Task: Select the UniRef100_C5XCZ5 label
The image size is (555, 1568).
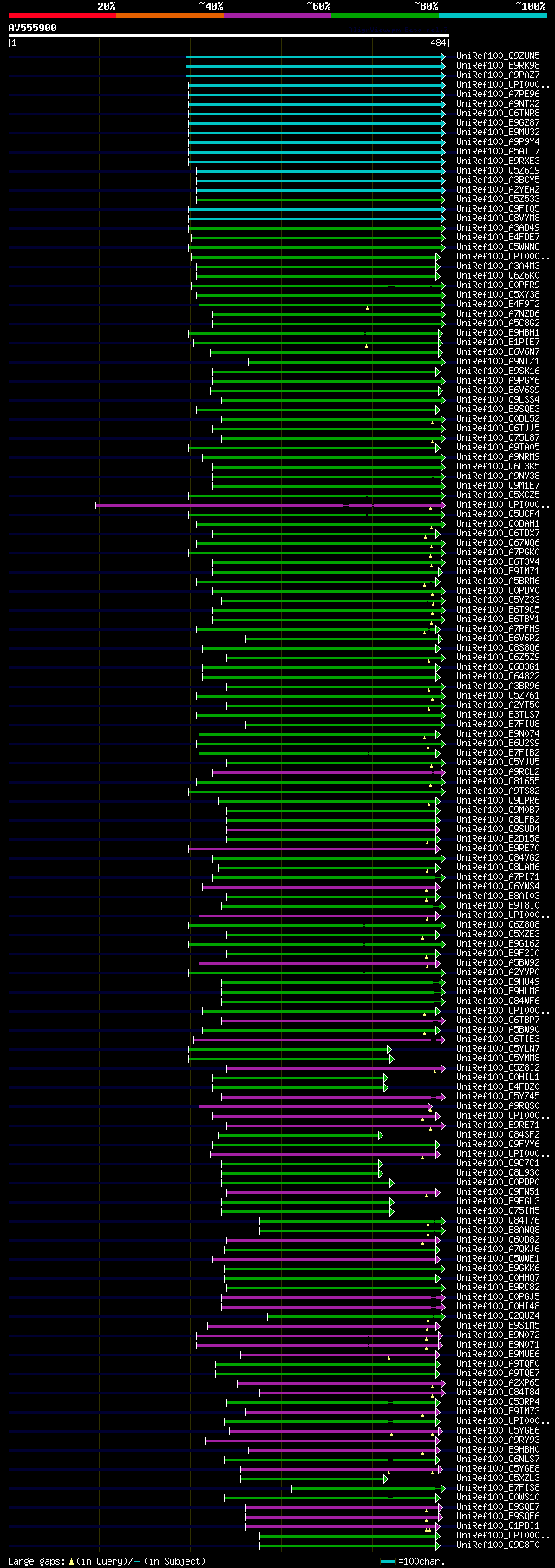Action: coord(498,495)
